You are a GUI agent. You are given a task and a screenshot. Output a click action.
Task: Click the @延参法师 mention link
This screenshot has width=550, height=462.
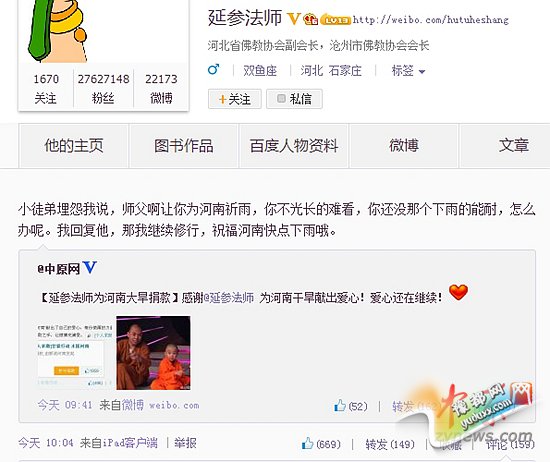coord(229,298)
